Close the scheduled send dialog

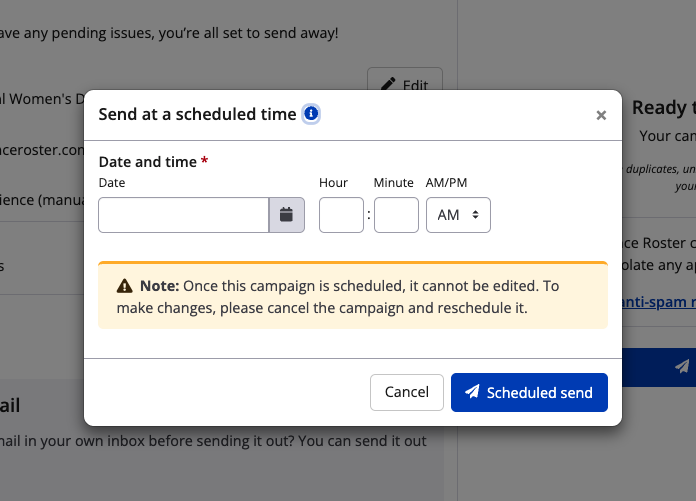[601, 115]
